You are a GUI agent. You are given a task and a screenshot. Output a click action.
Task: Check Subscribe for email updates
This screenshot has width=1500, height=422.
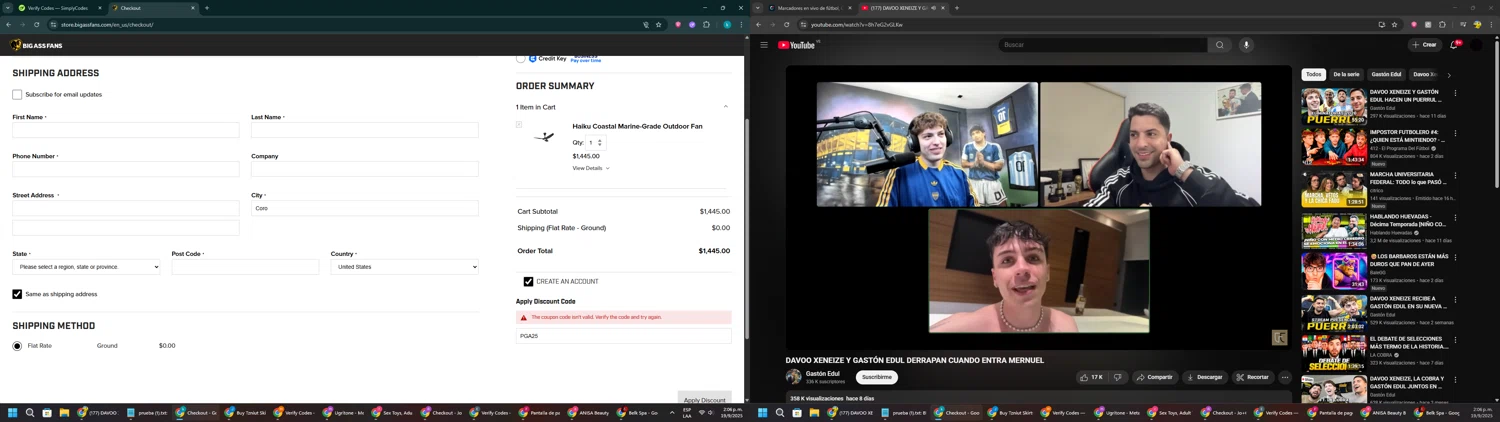[17, 95]
